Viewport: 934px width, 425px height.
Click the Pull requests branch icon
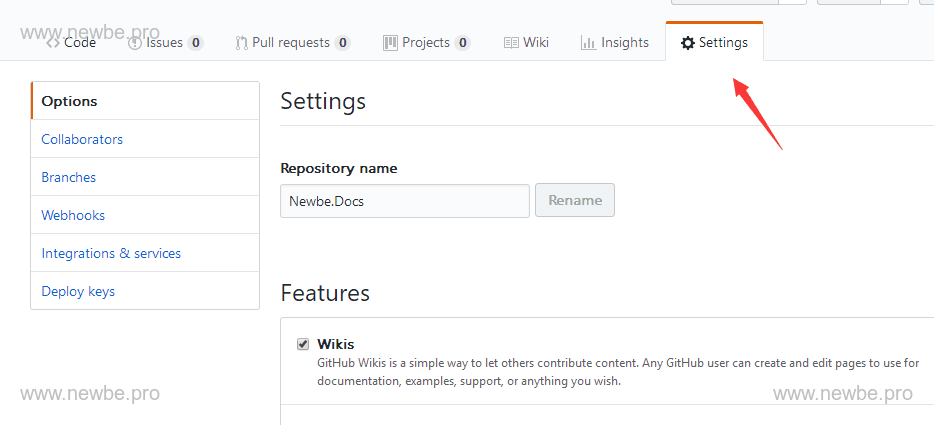(x=241, y=43)
